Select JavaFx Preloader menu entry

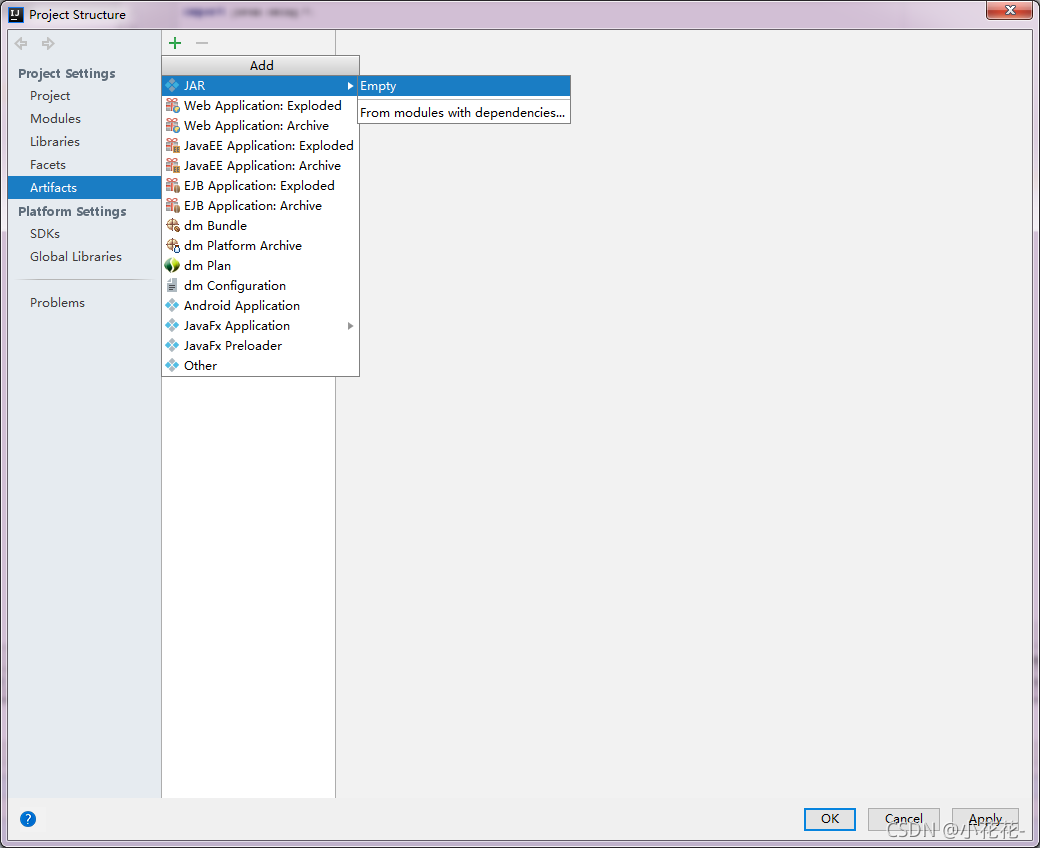coord(260,345)
